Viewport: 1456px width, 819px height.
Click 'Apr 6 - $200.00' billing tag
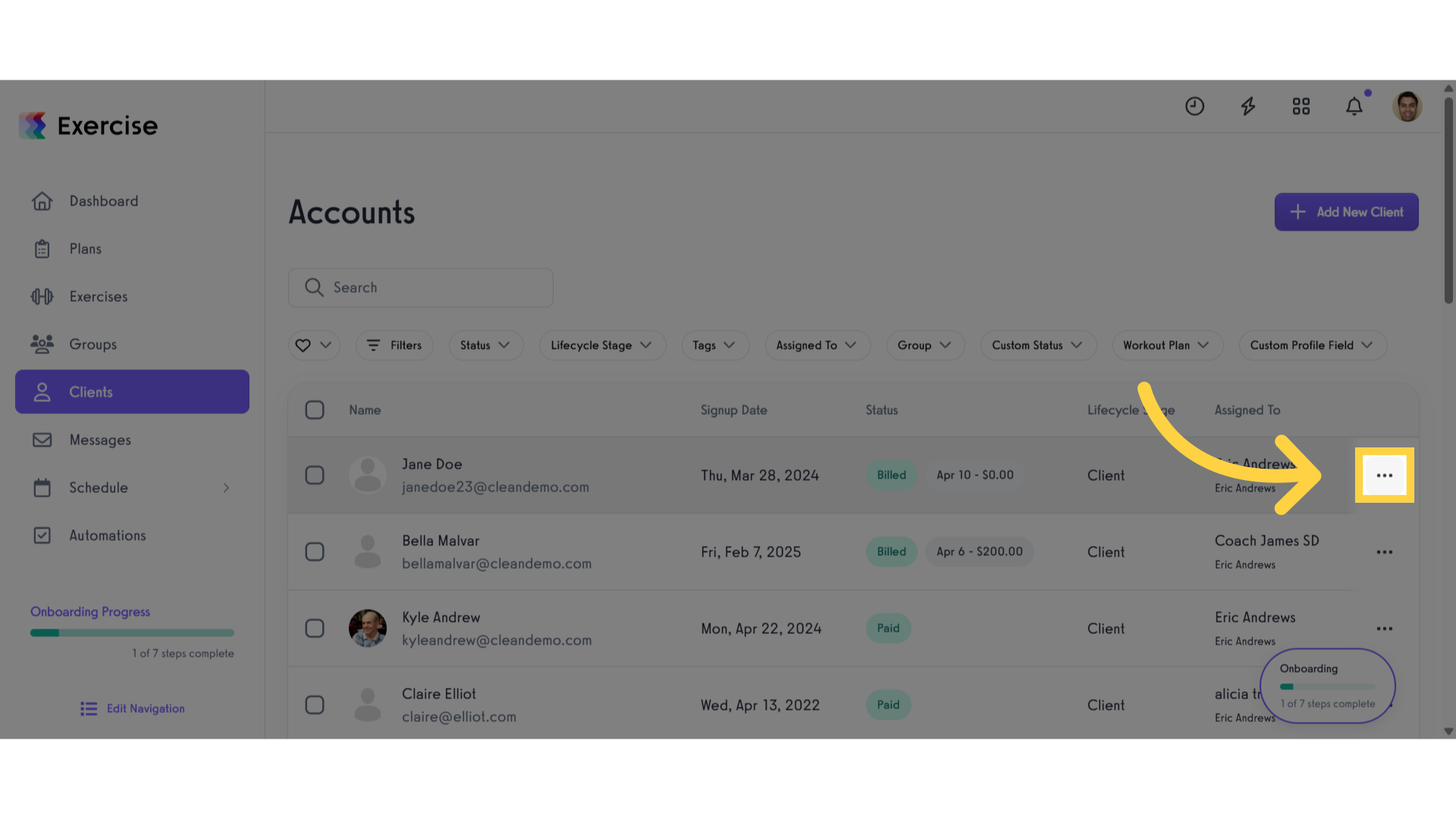pos(979,552)
